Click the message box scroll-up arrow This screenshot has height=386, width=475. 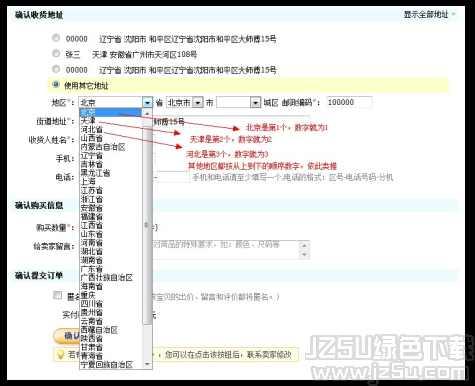click(x=304, y=245)
